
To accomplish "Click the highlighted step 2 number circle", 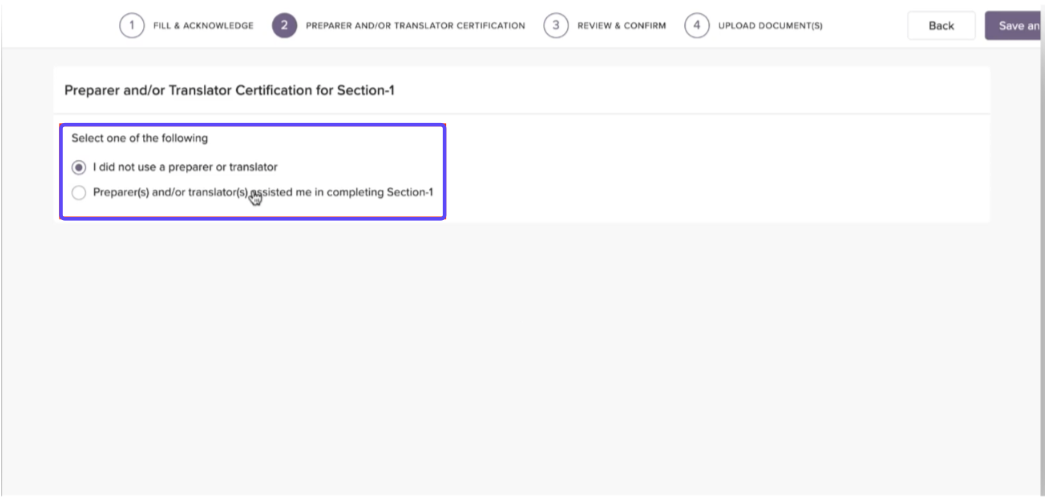I will [284, 26].
